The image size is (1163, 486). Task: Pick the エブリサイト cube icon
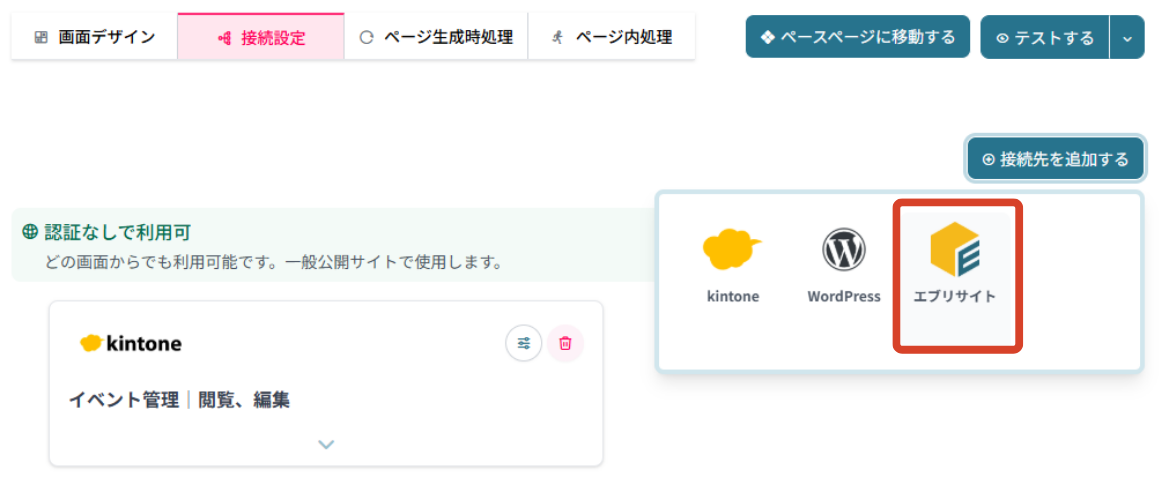954,250
